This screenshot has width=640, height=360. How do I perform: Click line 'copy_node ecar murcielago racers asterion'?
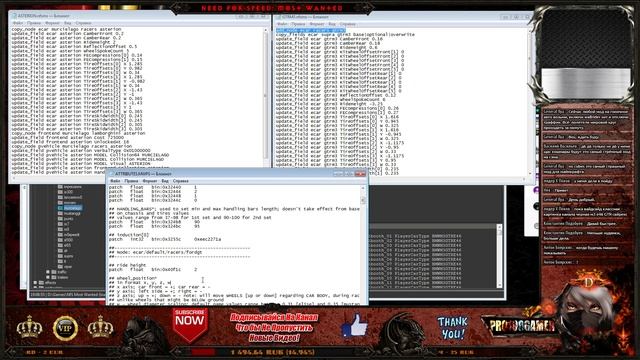point(66,29)
